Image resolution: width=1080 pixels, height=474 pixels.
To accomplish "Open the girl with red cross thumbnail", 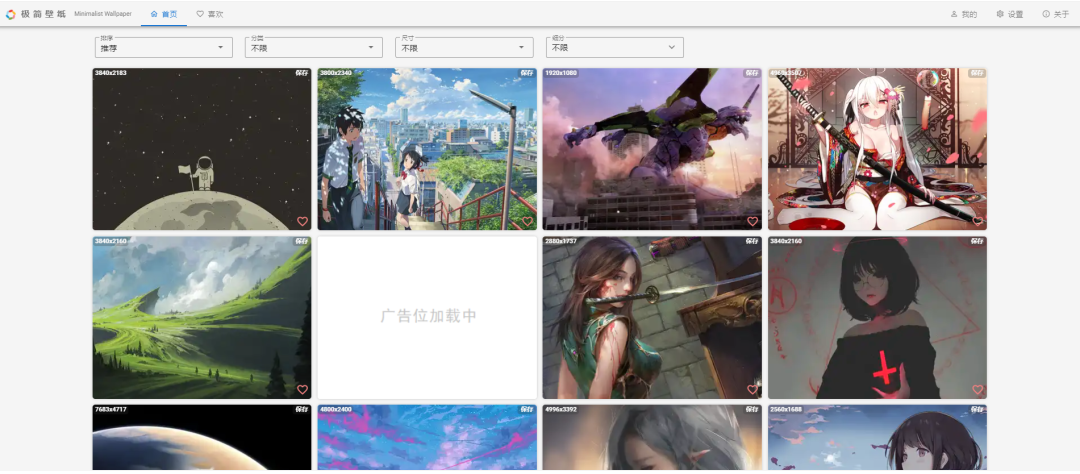I will pos(878,318).
